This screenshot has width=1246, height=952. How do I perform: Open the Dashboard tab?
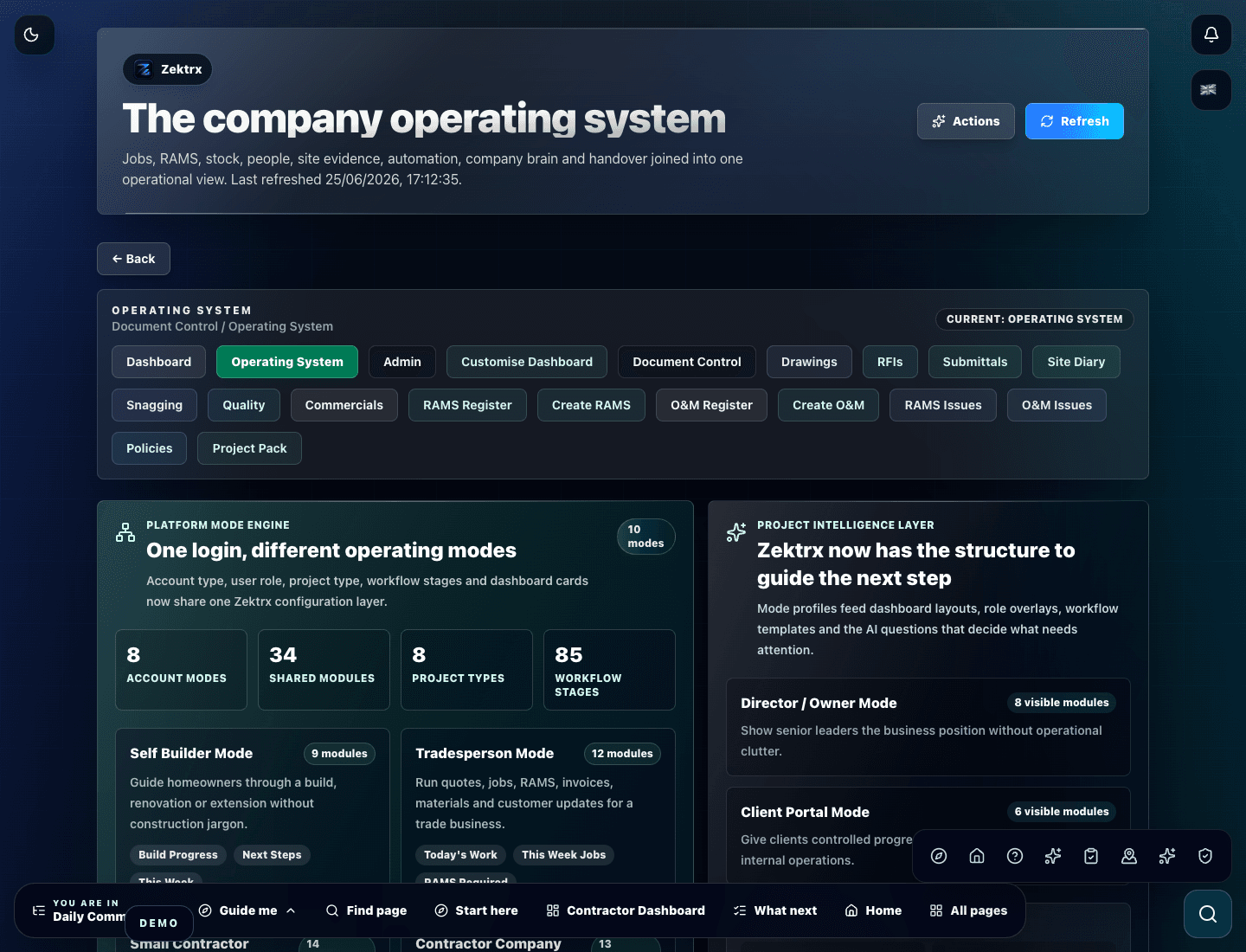pos(158,362)
